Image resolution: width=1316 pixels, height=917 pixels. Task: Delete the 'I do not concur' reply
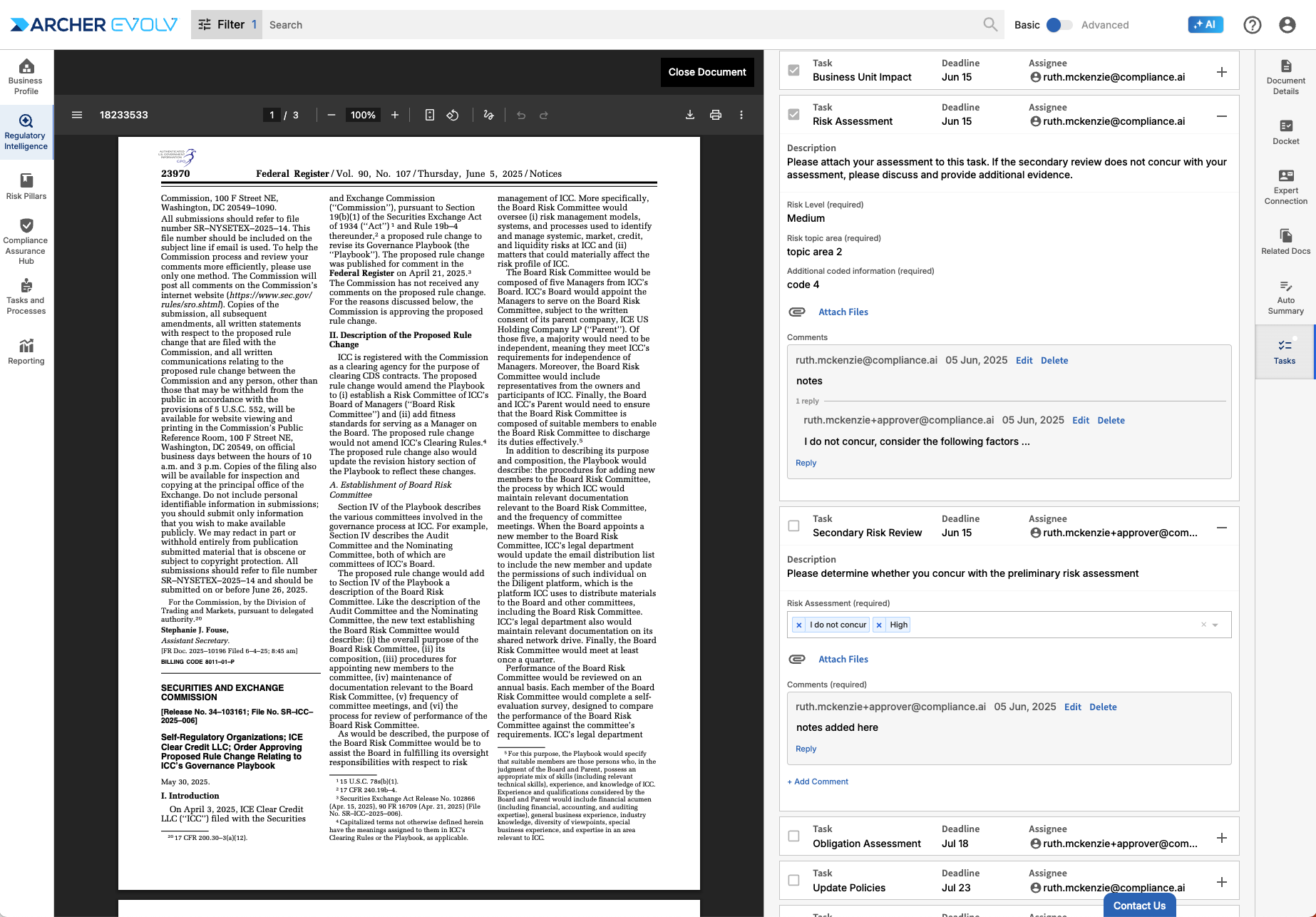[x=1111, y=420]
